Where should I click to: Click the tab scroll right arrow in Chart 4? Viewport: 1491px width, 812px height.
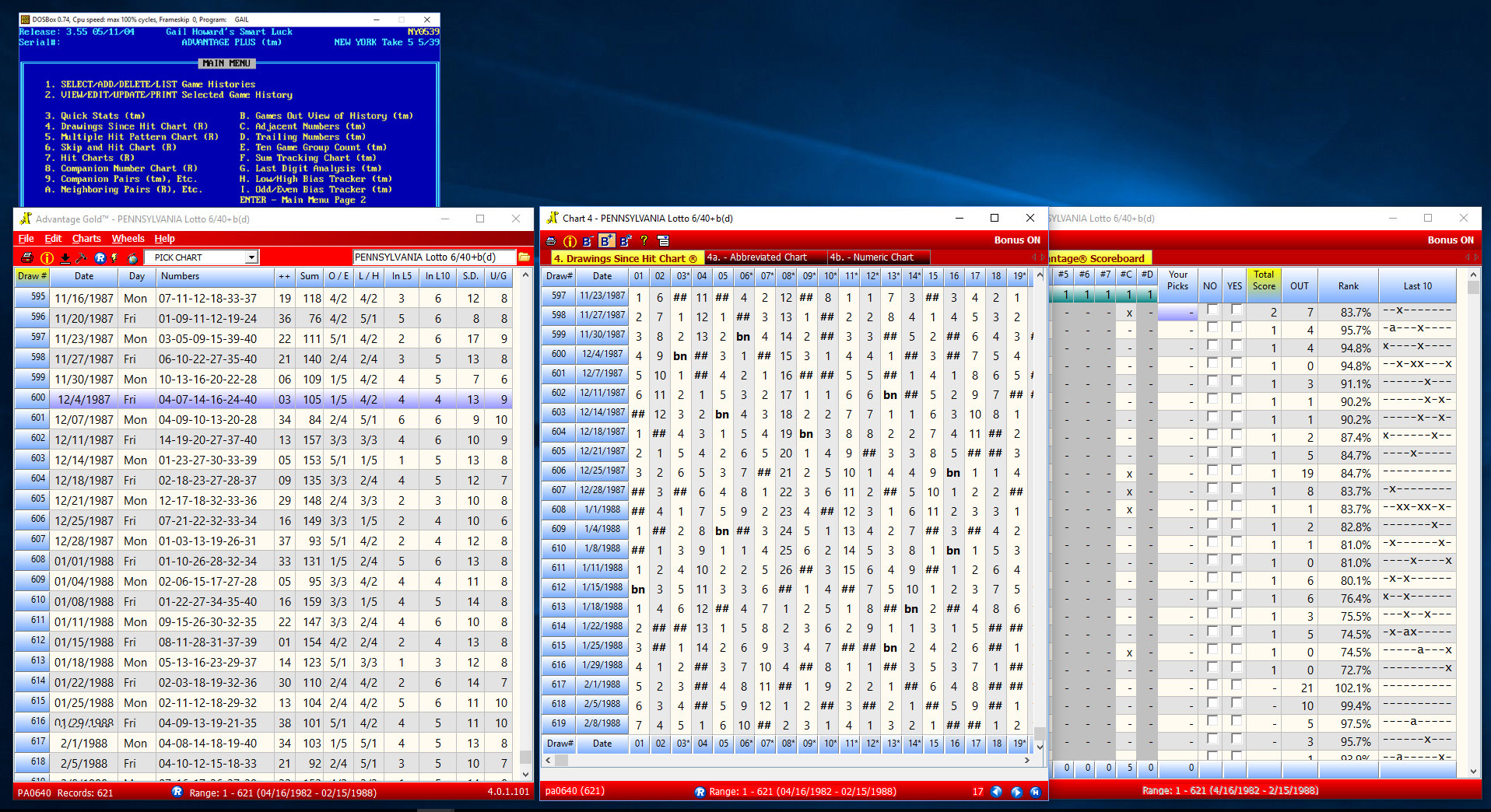1043,257
